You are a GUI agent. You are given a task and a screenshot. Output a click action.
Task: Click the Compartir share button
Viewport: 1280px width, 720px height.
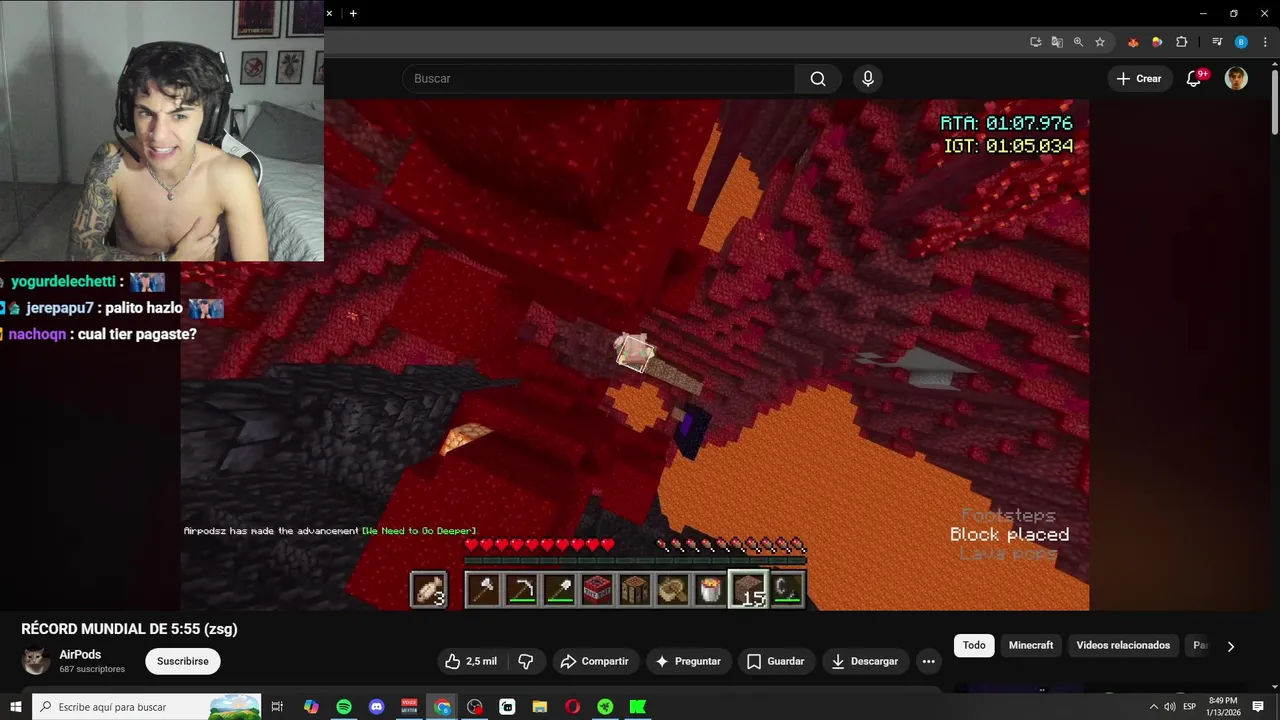click(594, 661)
